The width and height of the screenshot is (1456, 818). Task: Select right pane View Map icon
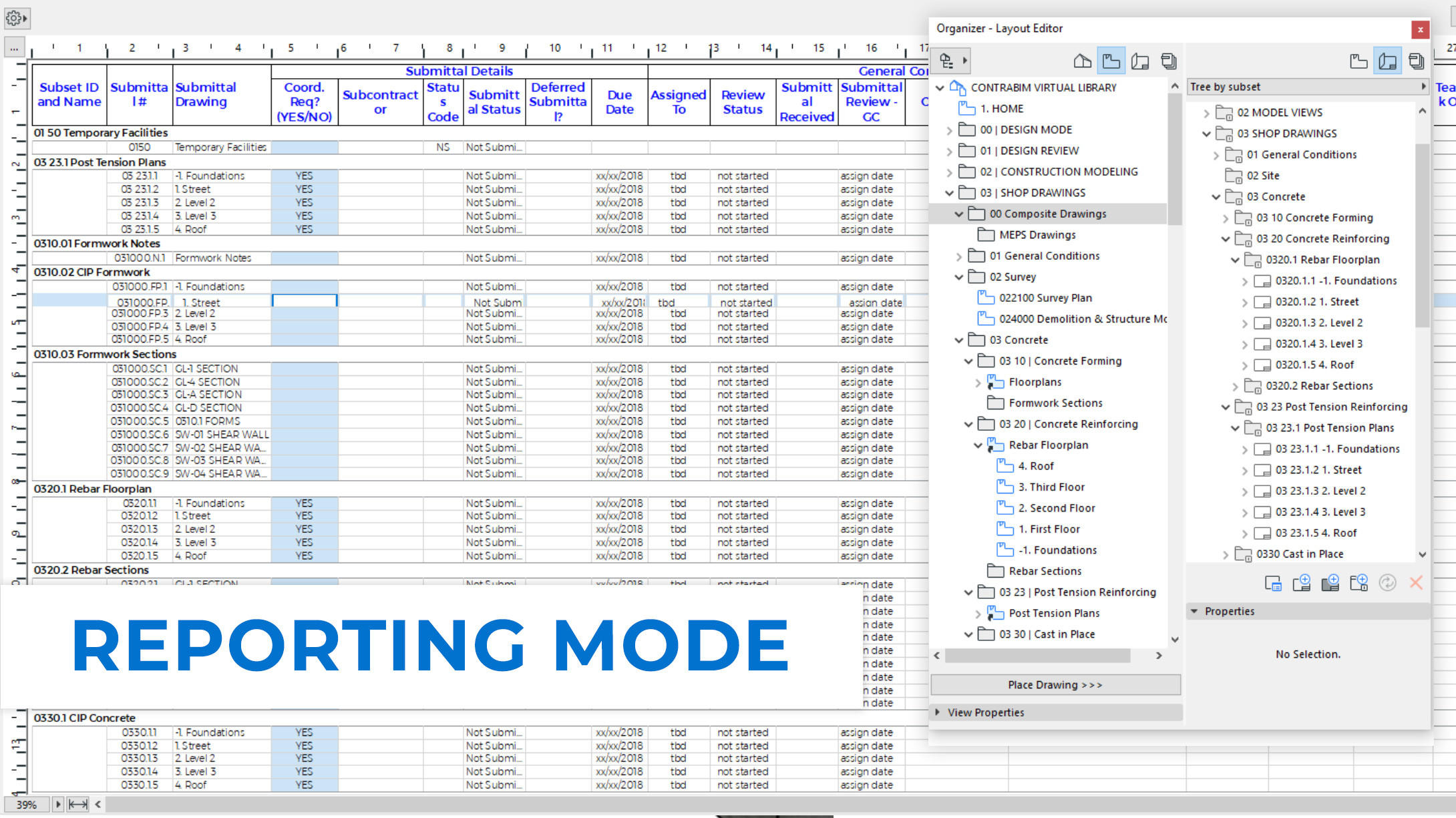tap(1358, 61)
